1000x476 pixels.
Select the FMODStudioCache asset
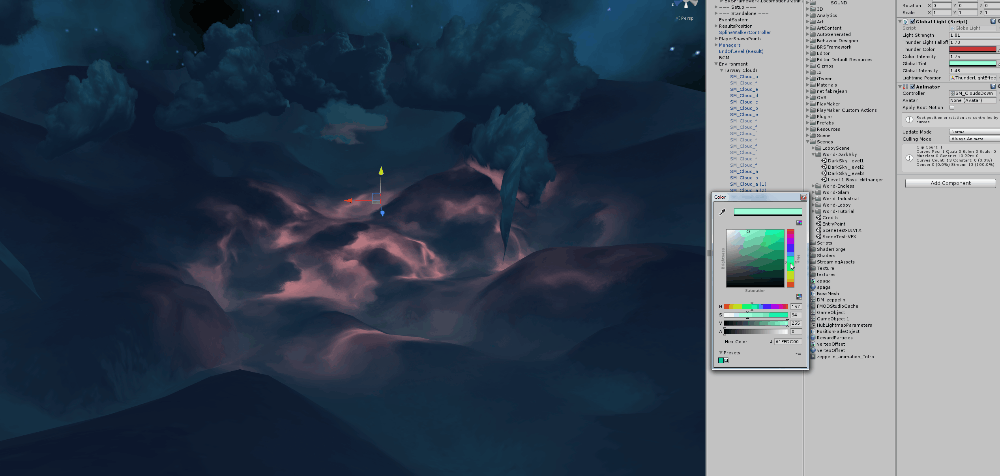tap(836, 306)
